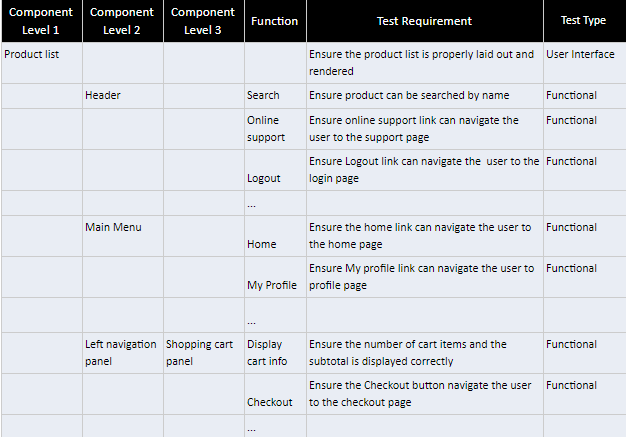The width and height of the screenshot is (627, 437).
Task: Select the Checkout function cell
Action: click(x=275, y=394)
